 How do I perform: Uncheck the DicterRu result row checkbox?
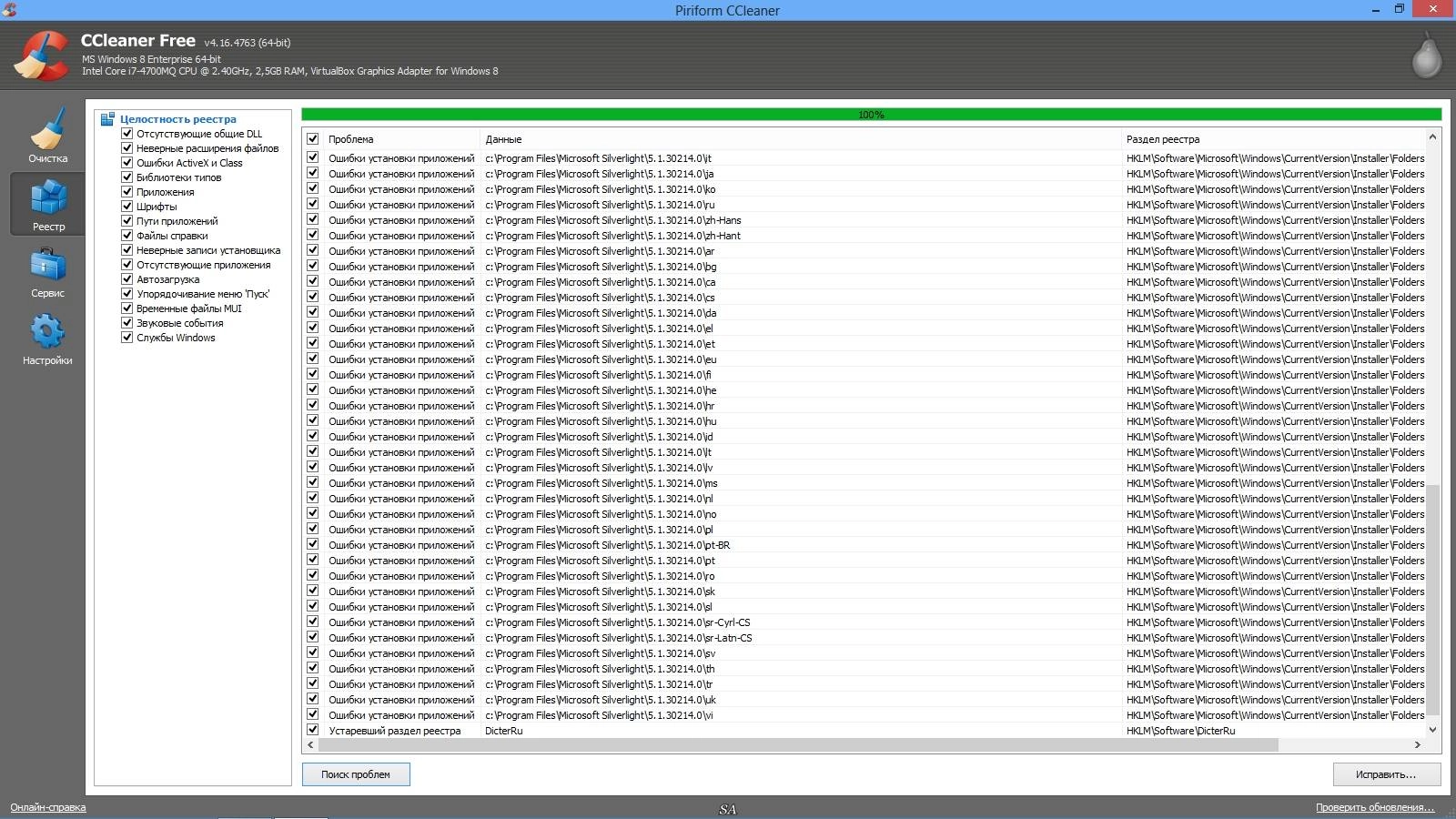click(312, 730)
